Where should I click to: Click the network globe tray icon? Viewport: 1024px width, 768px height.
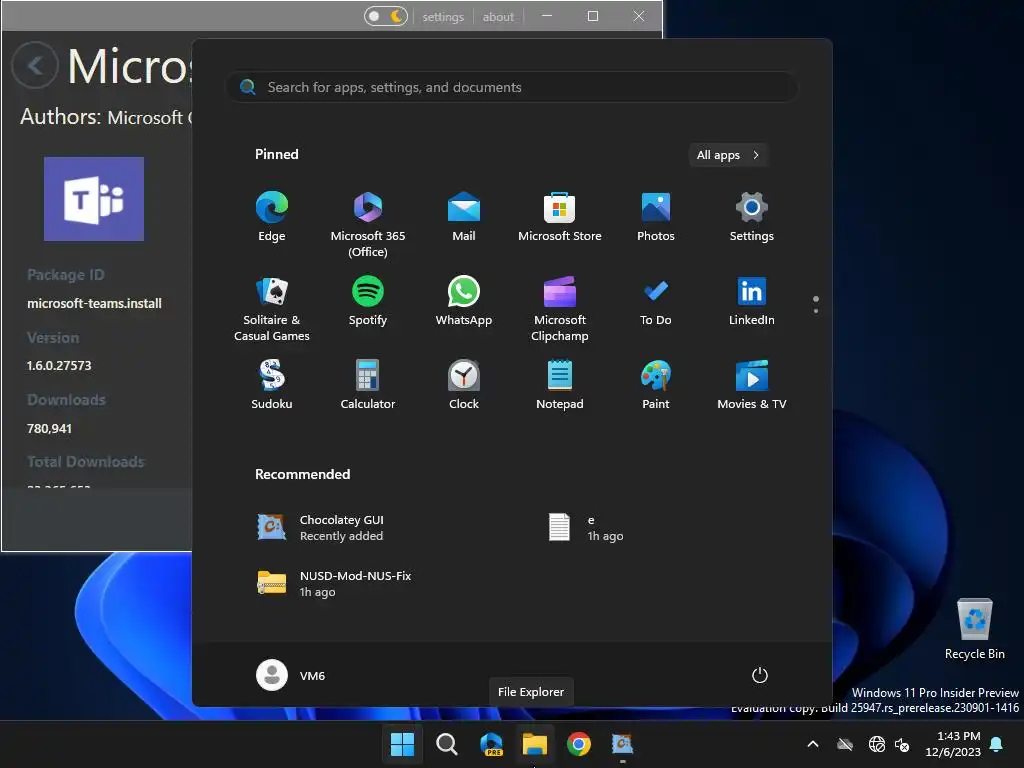876,744
